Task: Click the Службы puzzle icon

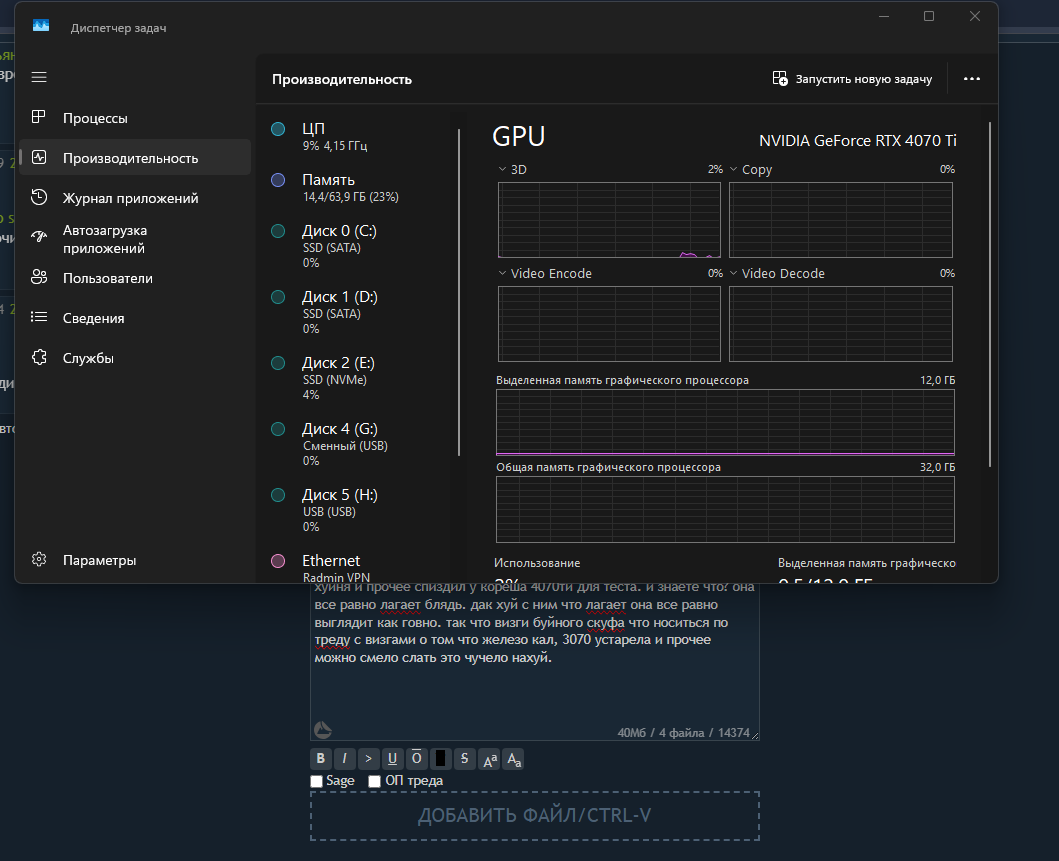Action: tap(39, 357)
